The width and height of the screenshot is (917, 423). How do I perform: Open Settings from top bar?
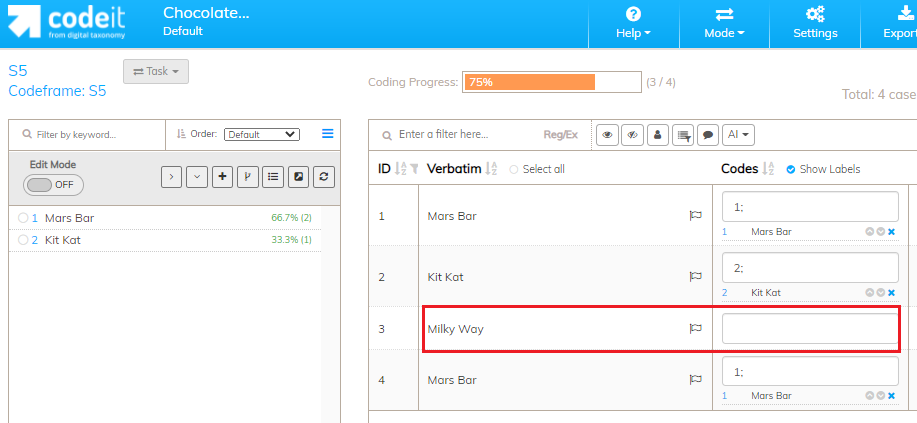point(815,24)
